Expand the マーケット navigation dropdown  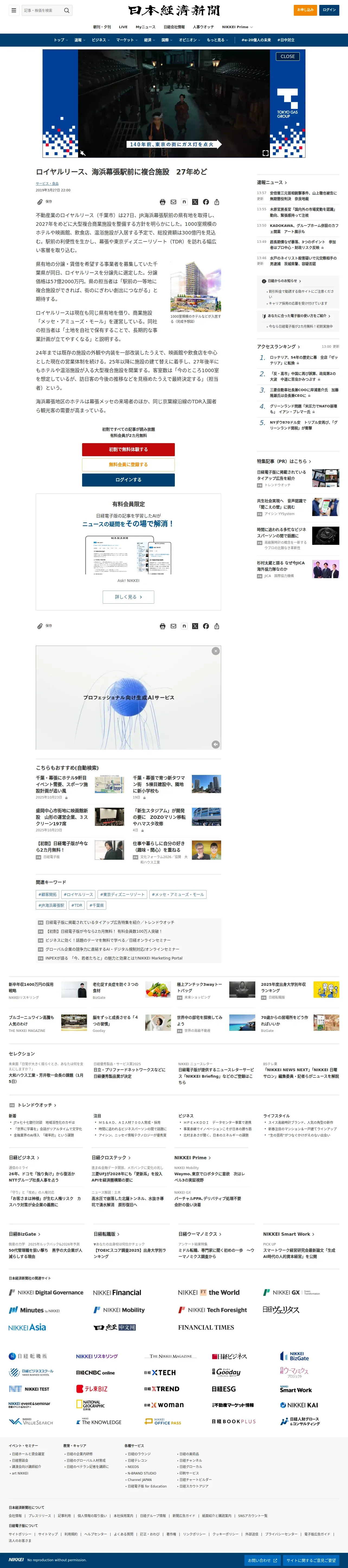pos(127,40)
